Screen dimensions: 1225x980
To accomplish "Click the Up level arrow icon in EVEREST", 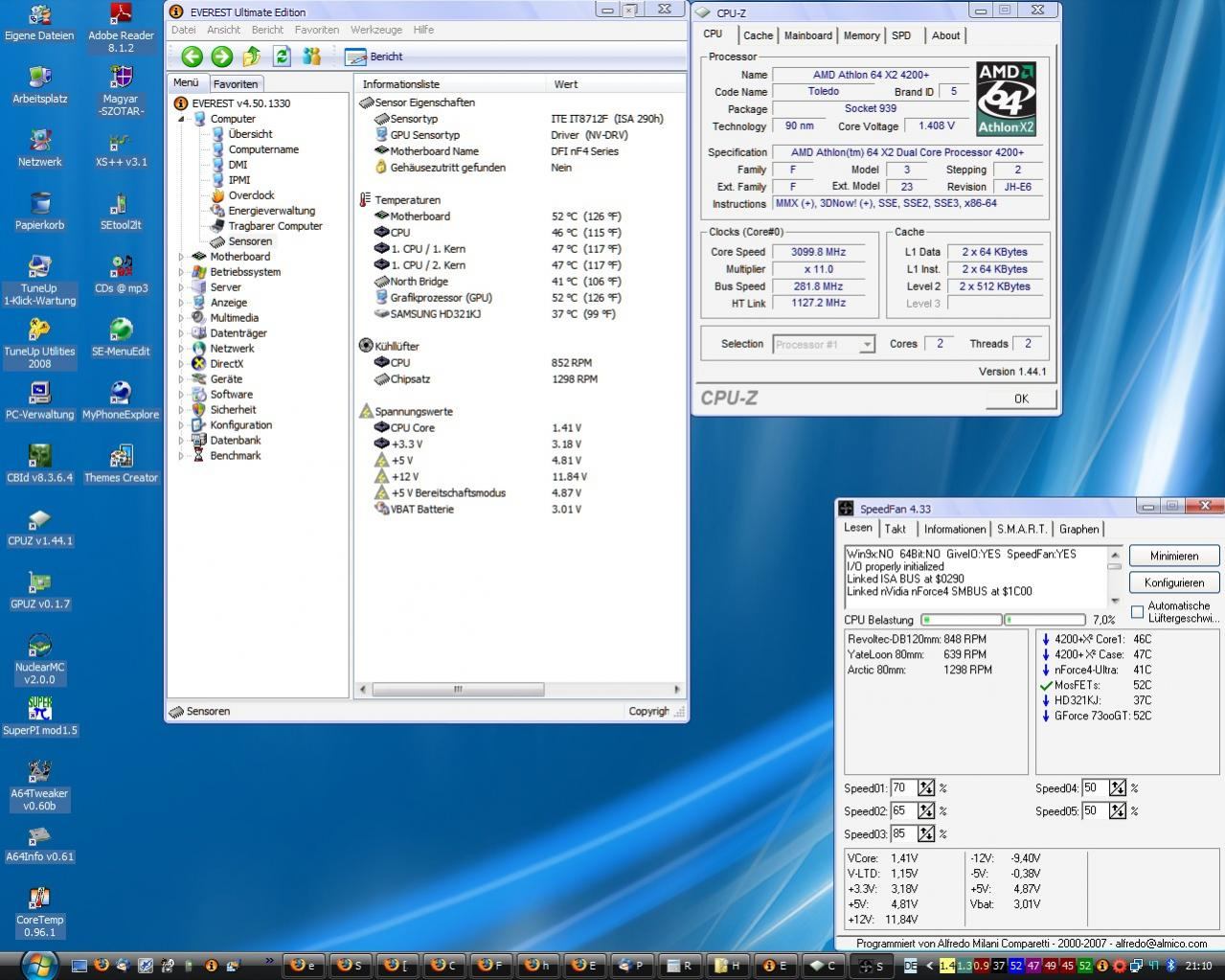I will coord(251,57).
